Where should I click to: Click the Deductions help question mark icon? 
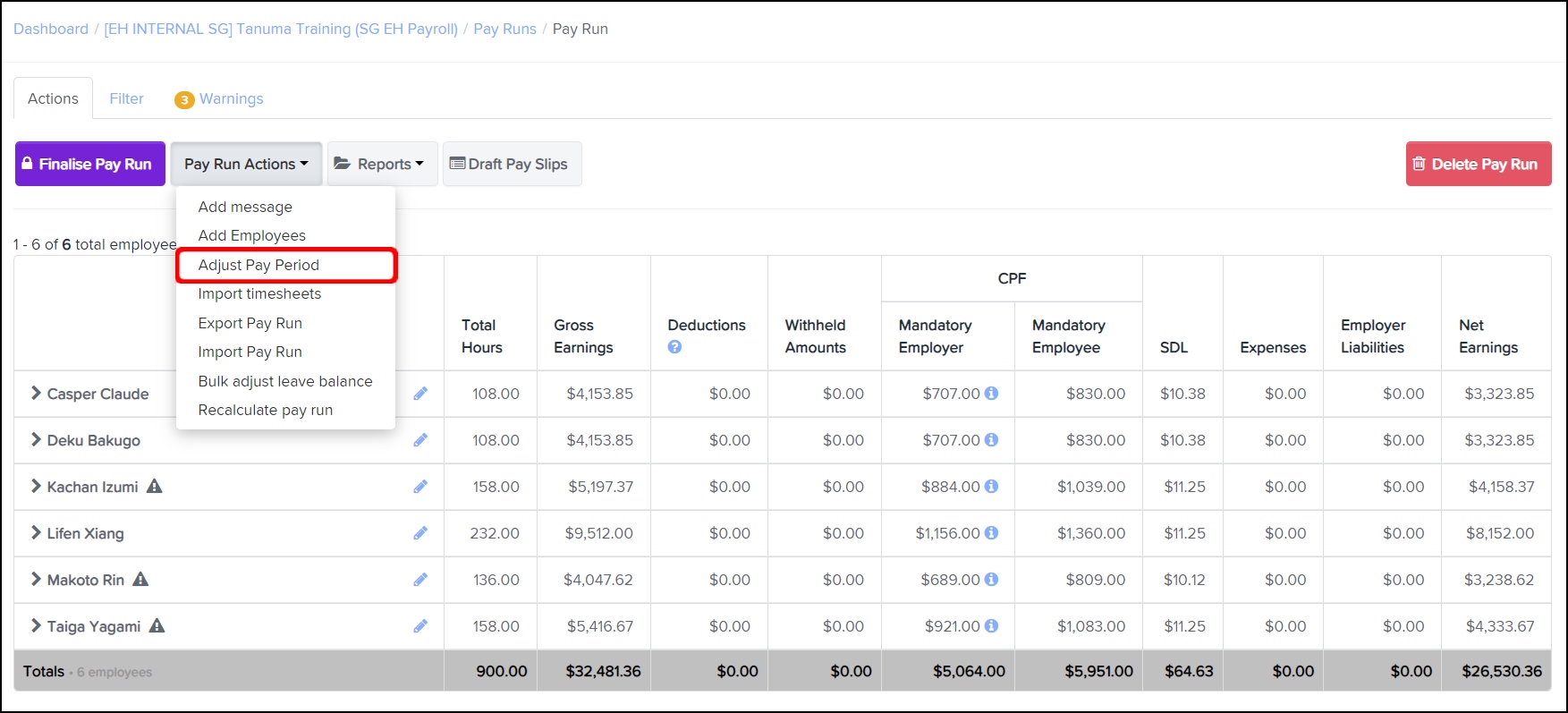pyautogui.click(x=674, y=347)
